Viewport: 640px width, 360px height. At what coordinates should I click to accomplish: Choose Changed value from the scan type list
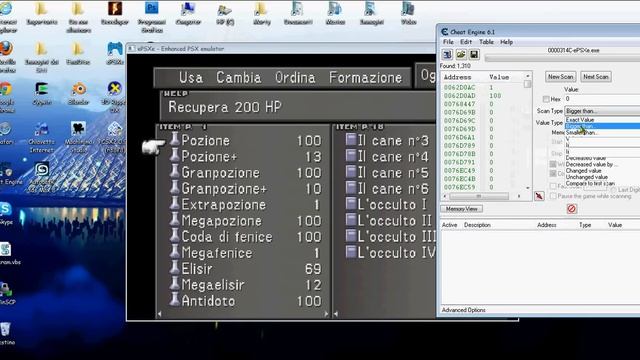(x=584, y=171)
